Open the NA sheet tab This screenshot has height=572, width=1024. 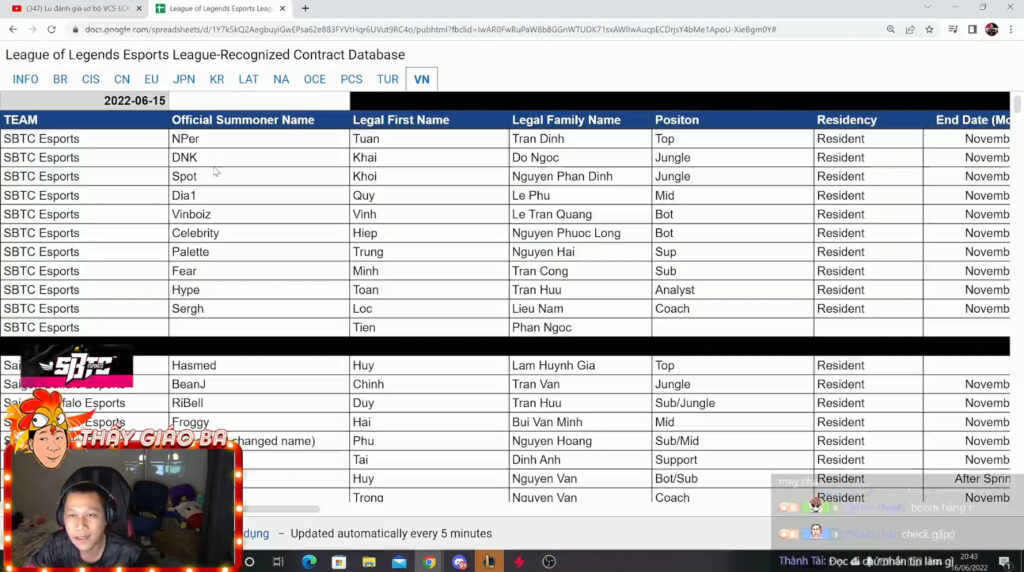tap(281, 80)
